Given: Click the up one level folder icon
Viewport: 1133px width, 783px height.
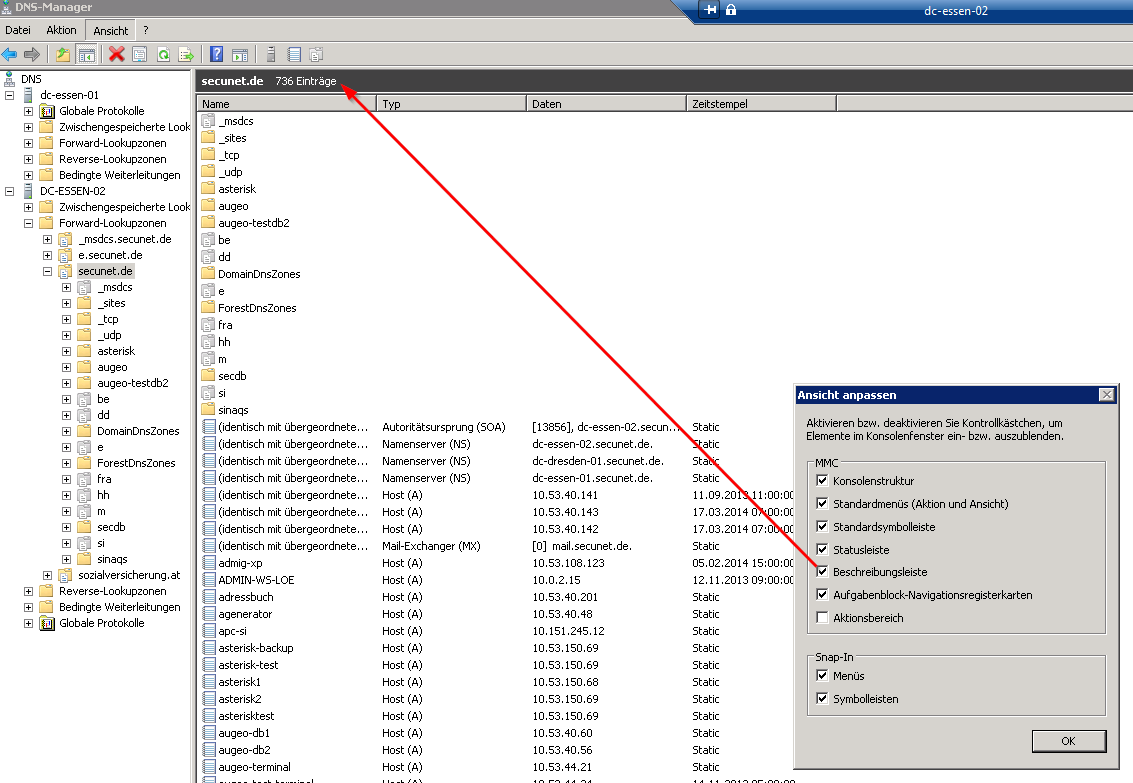Looking at the screenshot, I should [x=63, y=54].
